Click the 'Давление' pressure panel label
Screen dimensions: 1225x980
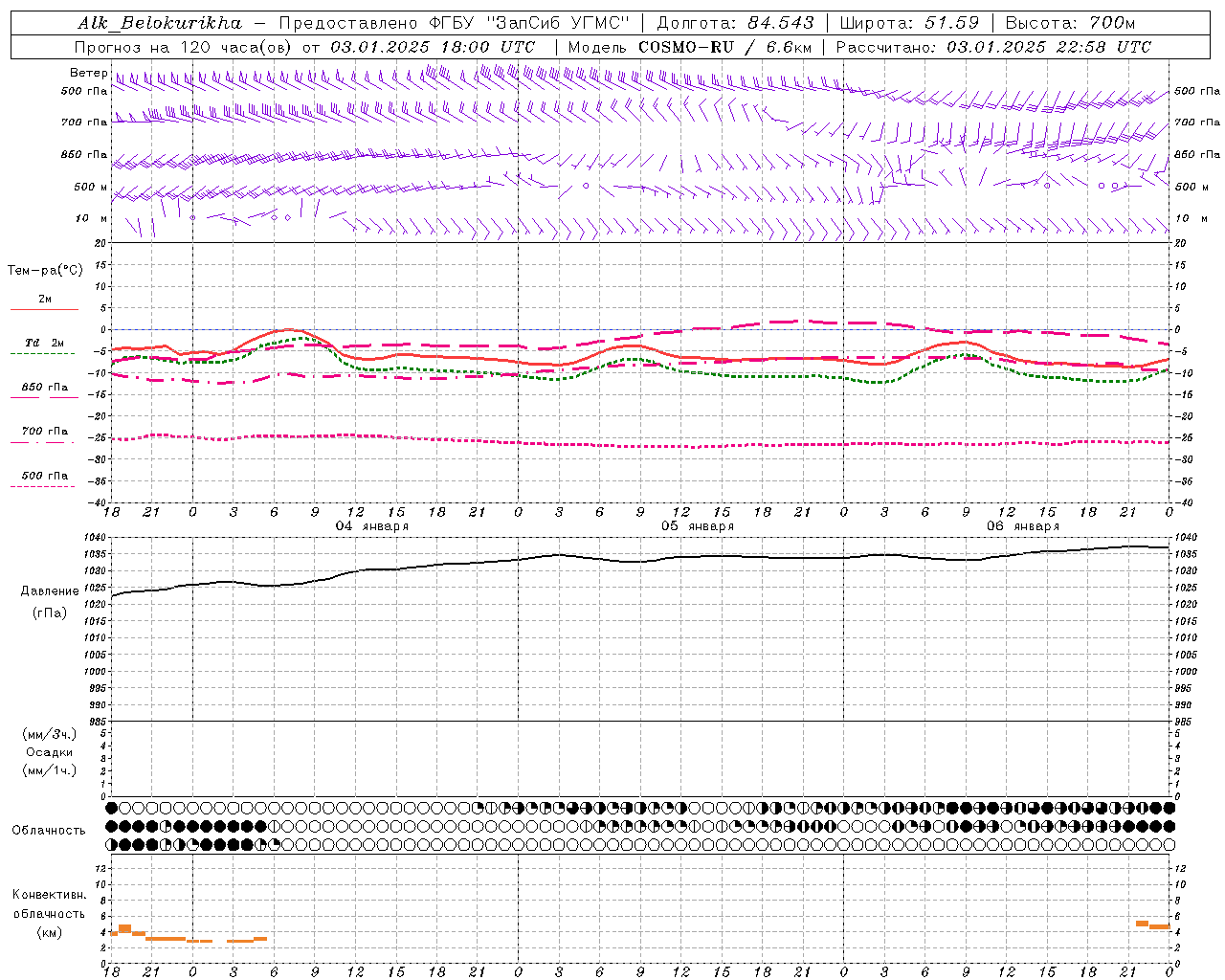point(50,591)
